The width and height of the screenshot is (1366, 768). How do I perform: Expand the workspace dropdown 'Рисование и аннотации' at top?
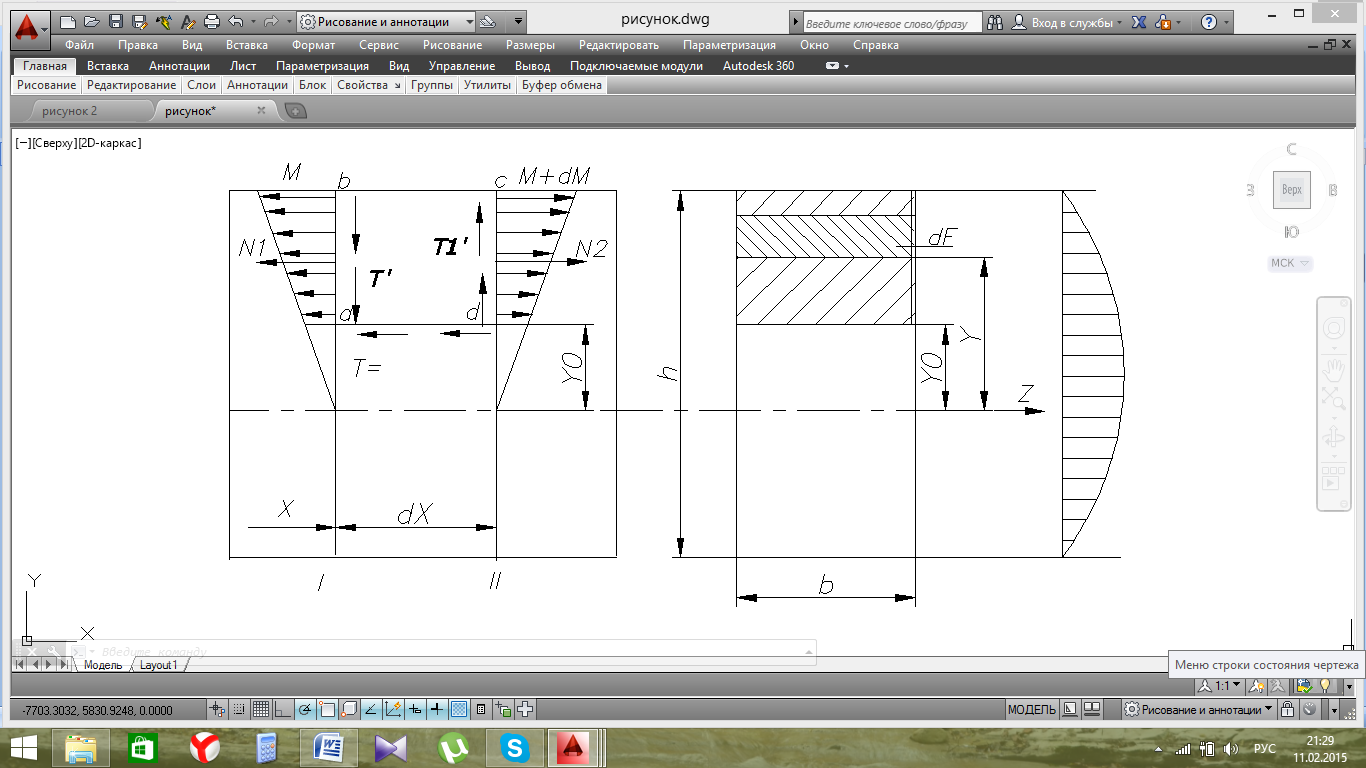click(469, 22)
